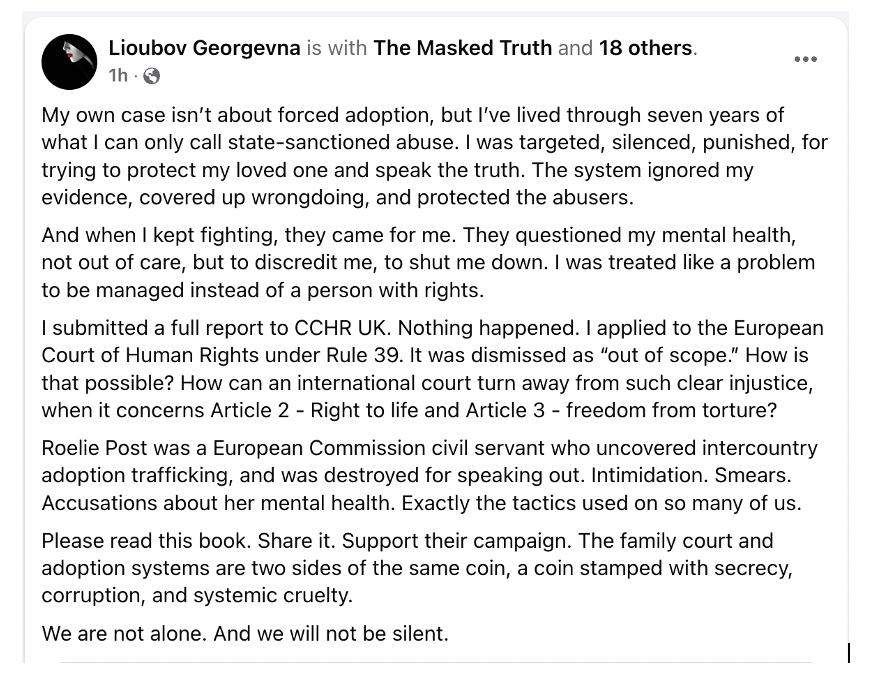Viewport: 882px width, 684px height.
Task: Visit The Masked Truth tagged page
Action: (x=462, y=48)
